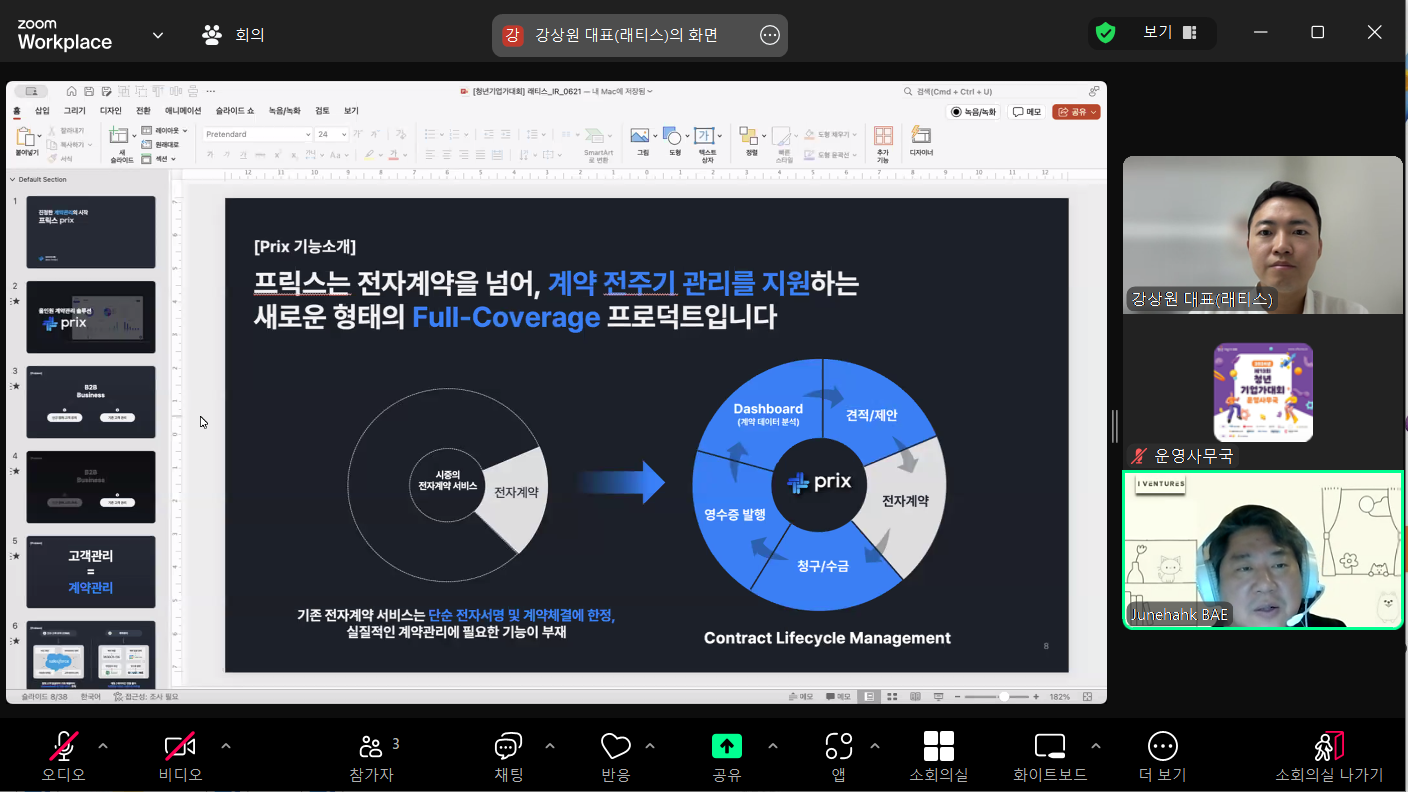Click the PowerPoint save icon
Image resolution: width=1408 pixels, height=792 pixels.
[x=90, y=91]
